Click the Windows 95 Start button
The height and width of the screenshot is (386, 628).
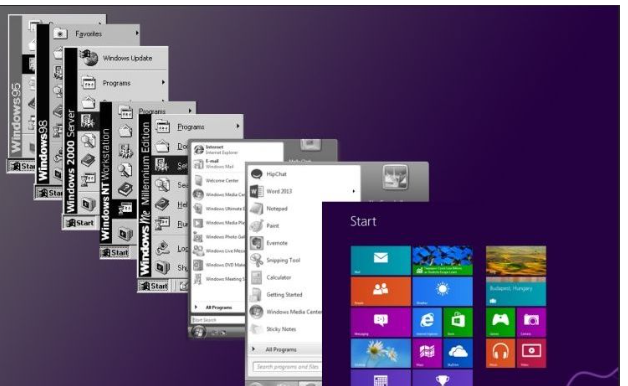(22, 166)
